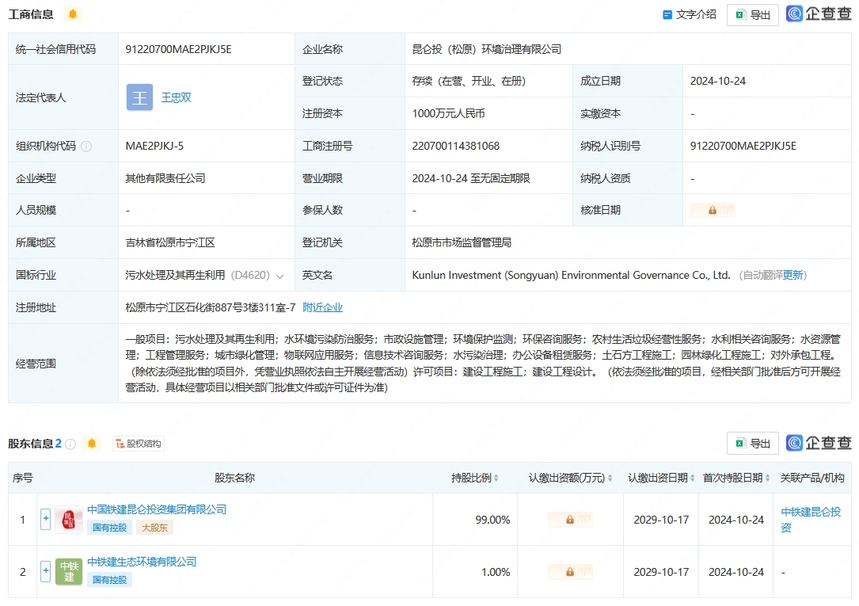Select 工商注册号 220700114381068
The width and height of the screenshot is (859, 606).
click(x=456, y=146)
